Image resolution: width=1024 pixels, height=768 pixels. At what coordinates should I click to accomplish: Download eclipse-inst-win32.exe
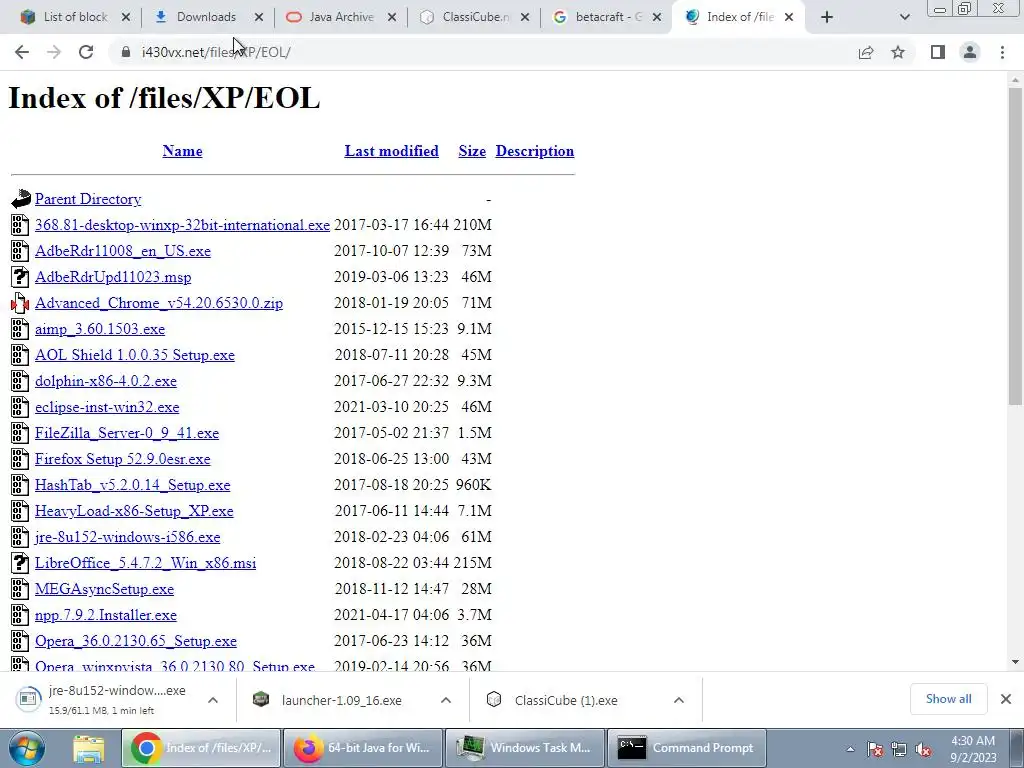(107, 407)
